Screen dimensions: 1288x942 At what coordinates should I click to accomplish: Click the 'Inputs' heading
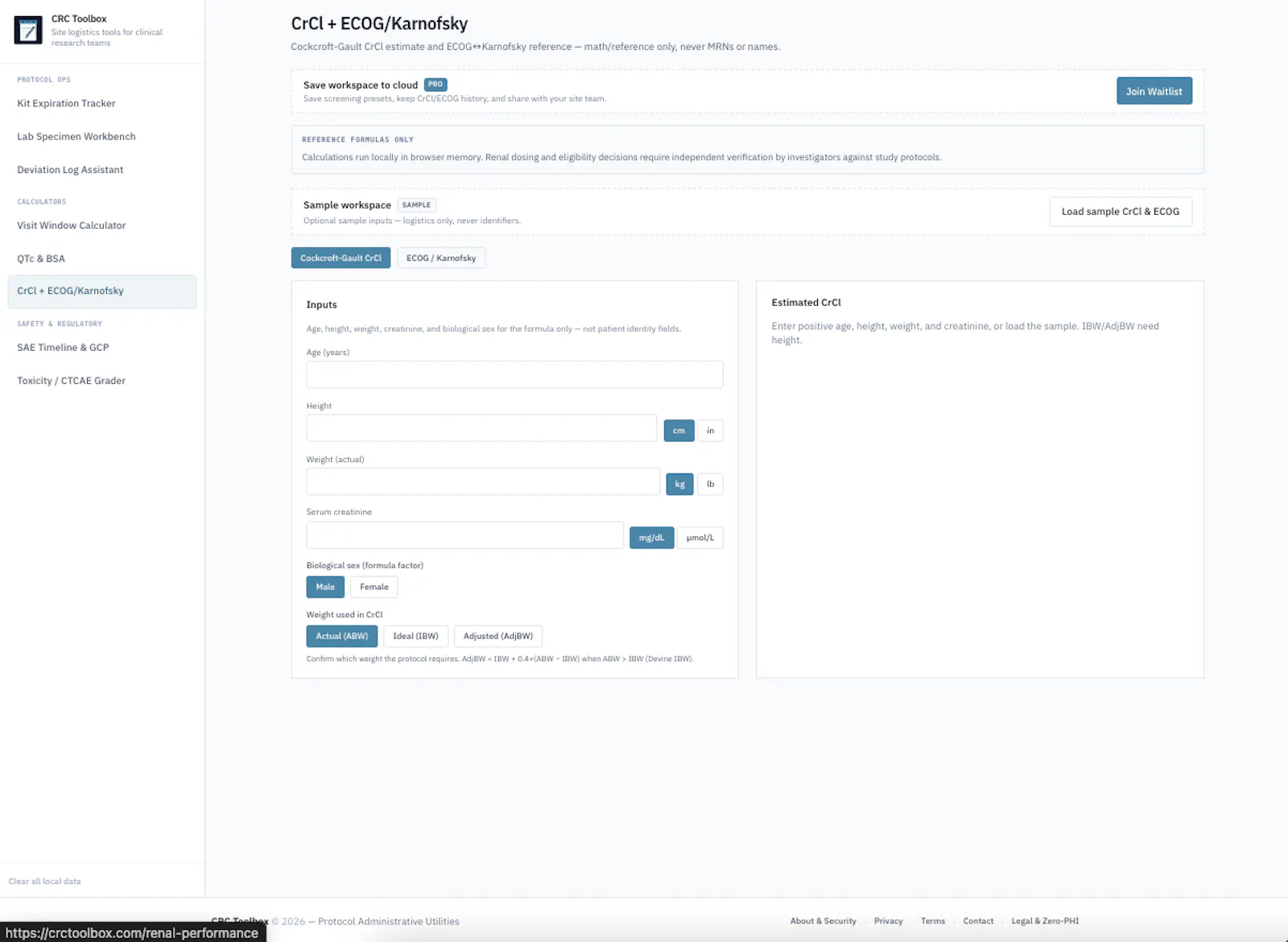click(x=321, y=304)
